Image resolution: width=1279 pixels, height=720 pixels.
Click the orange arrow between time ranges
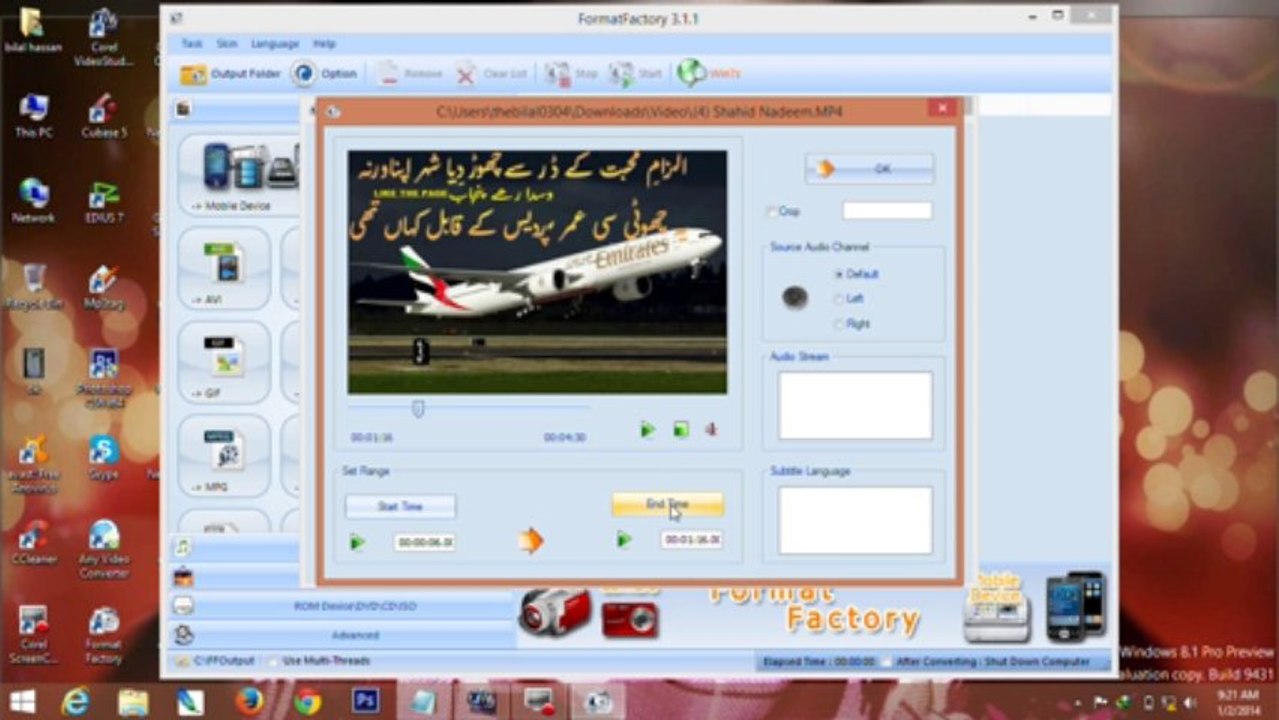coord(531,541)
